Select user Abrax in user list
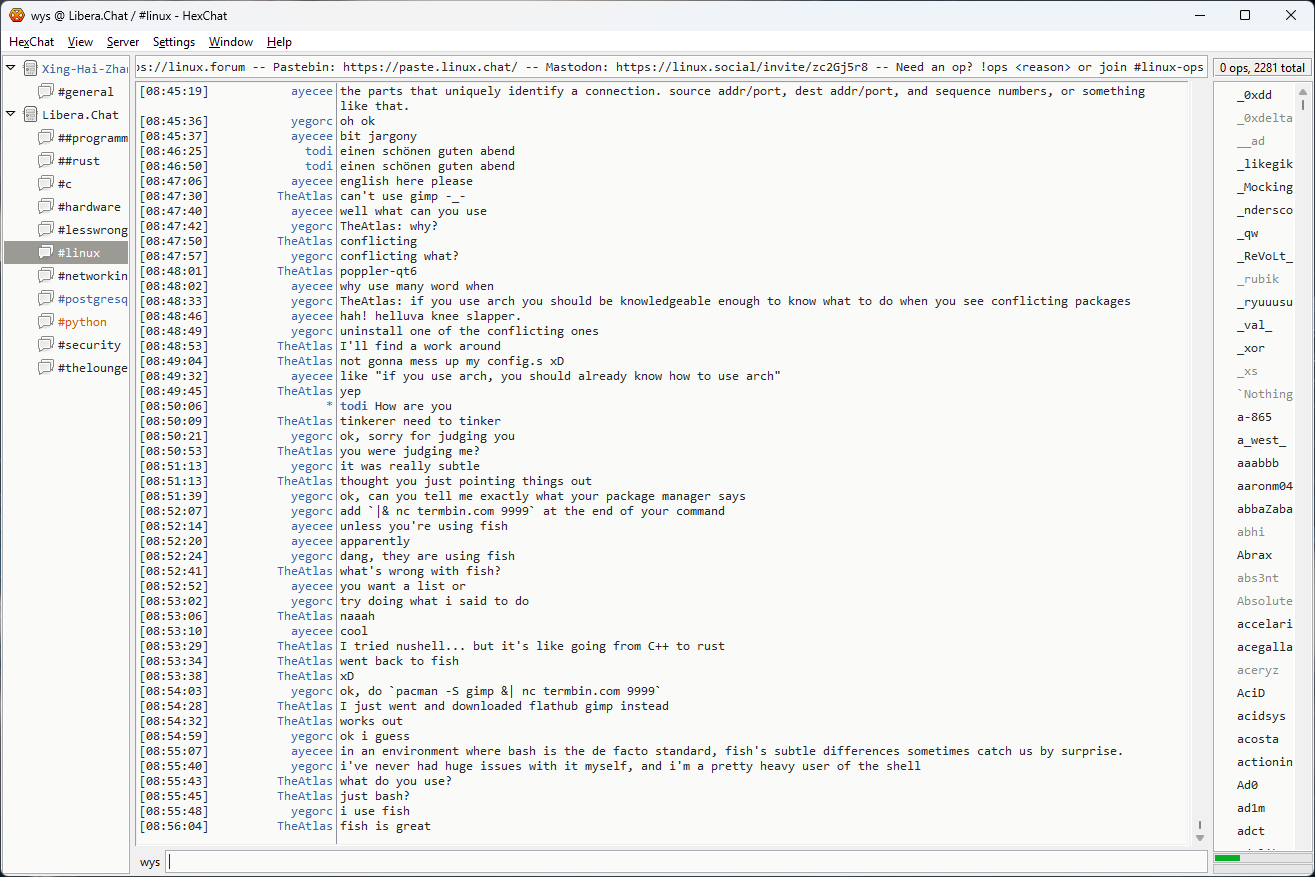The height and width of the screenshot is (877, 1315). [x=1254, y=555]
